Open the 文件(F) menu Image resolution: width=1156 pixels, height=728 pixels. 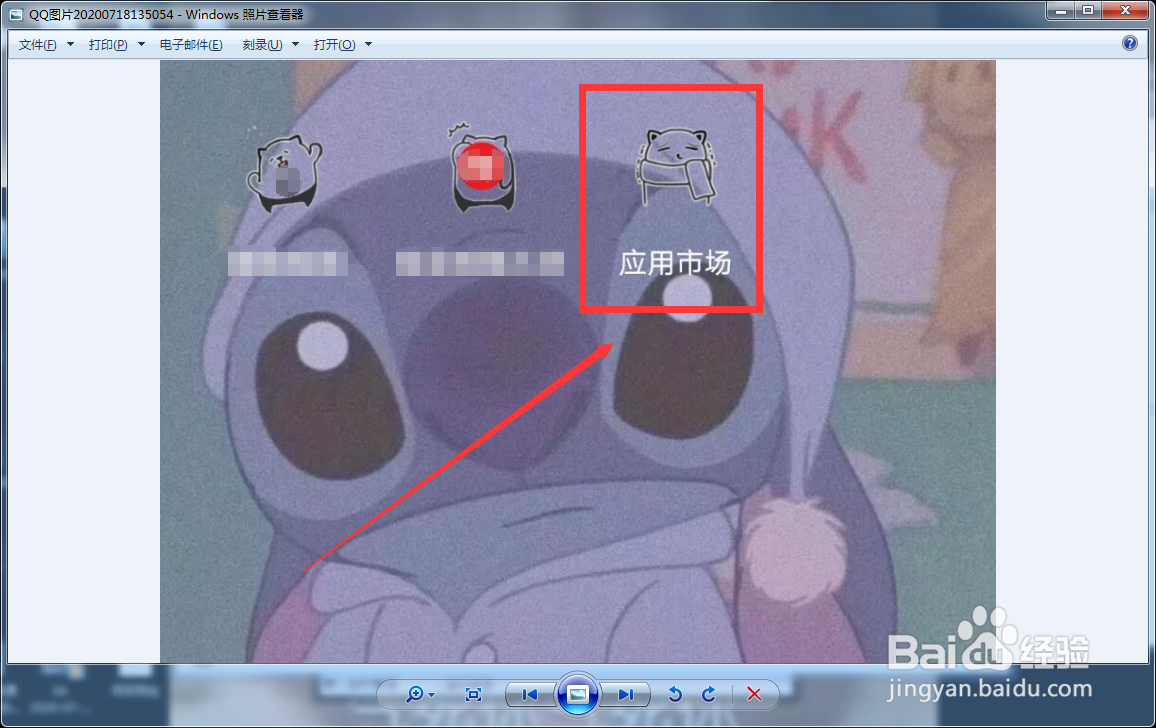pyautogui.click(x=37, y=45)
